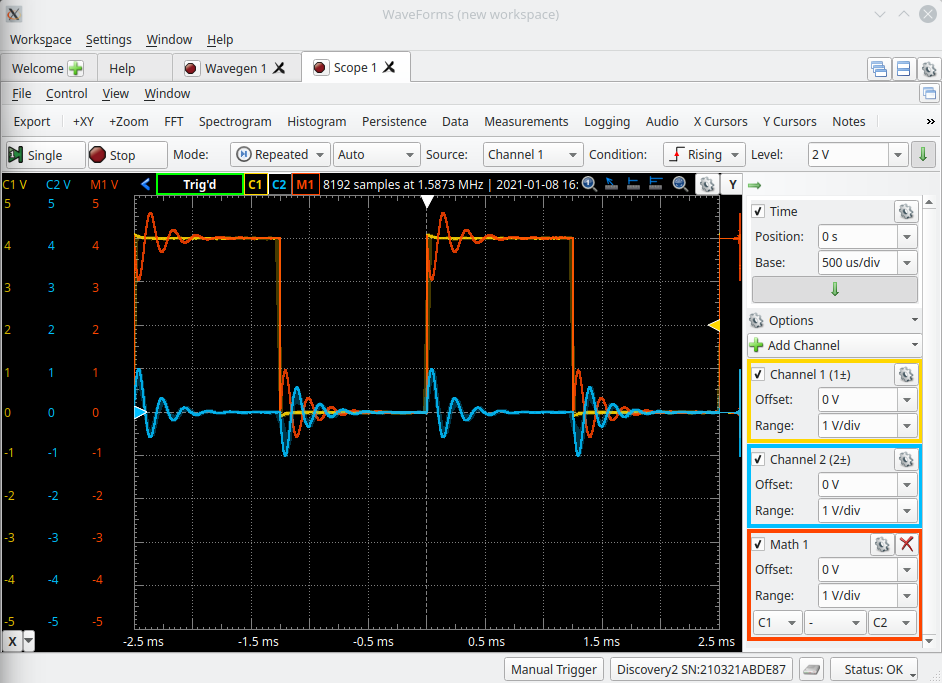Click the green plus on Welcome tab
The height and width of the screenshot is (683, 942).
coord(76,68)
